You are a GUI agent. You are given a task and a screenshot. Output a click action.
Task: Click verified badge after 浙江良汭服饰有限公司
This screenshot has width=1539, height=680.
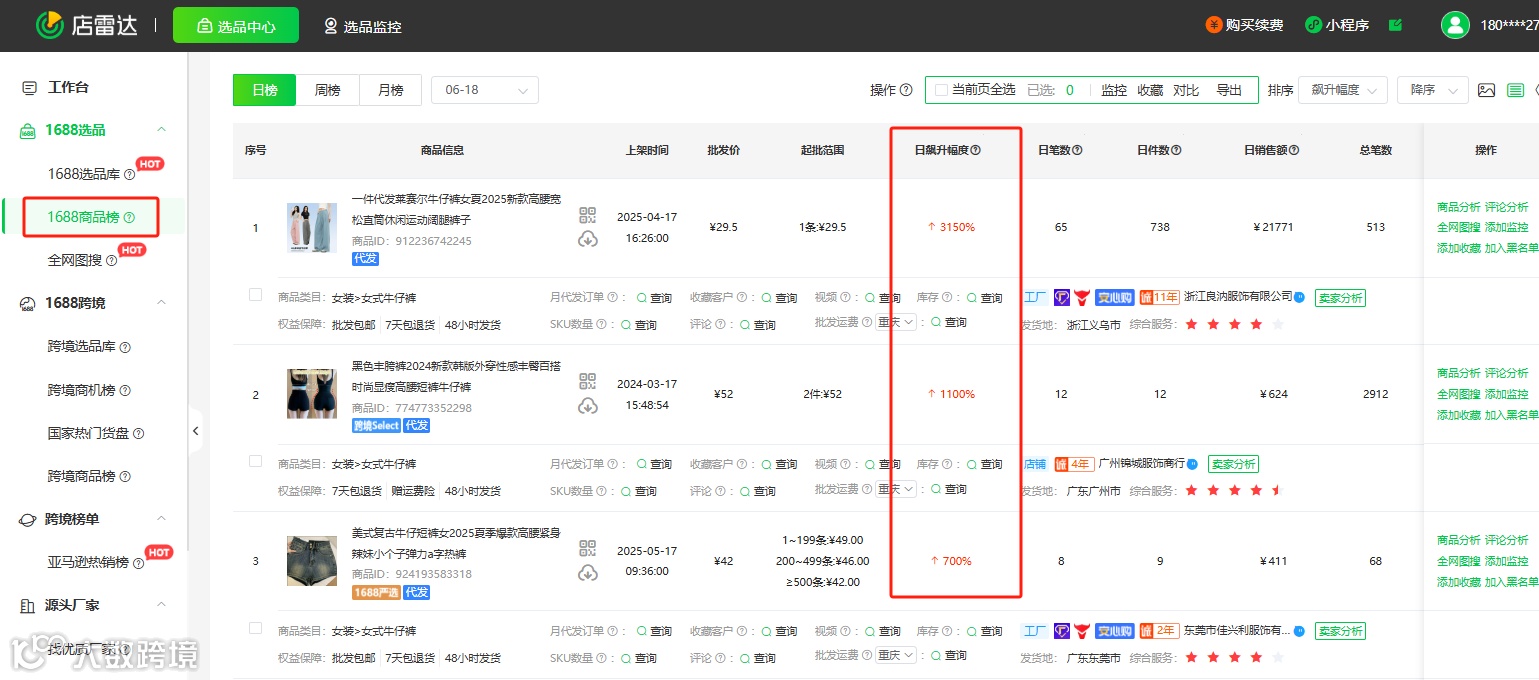point(1300,297)
